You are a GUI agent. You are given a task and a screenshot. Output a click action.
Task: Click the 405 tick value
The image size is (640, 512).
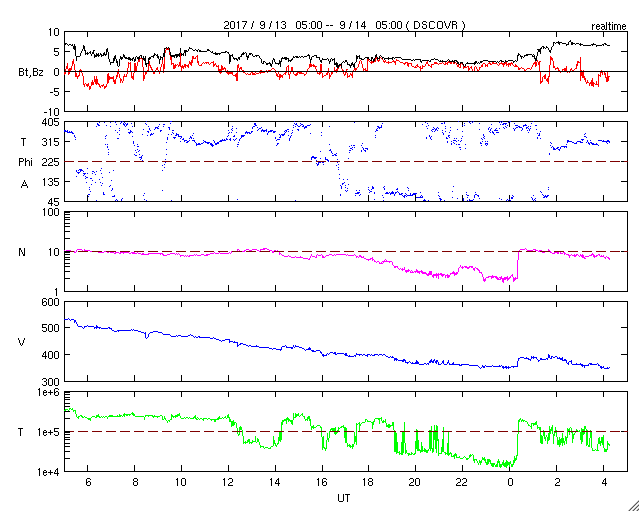[x=51, y=122]
